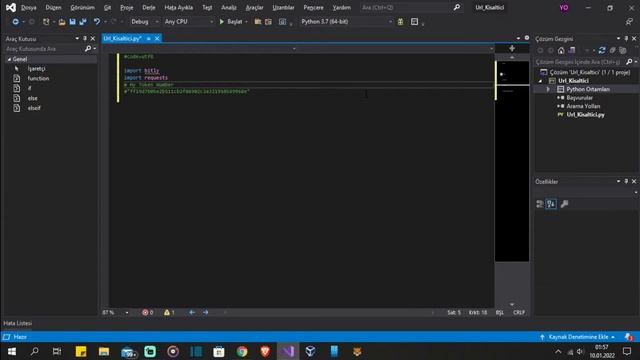Select the Url_Kisaltici.py editor tab
Viewport: 640px width, 360px height.
(122, 38)
